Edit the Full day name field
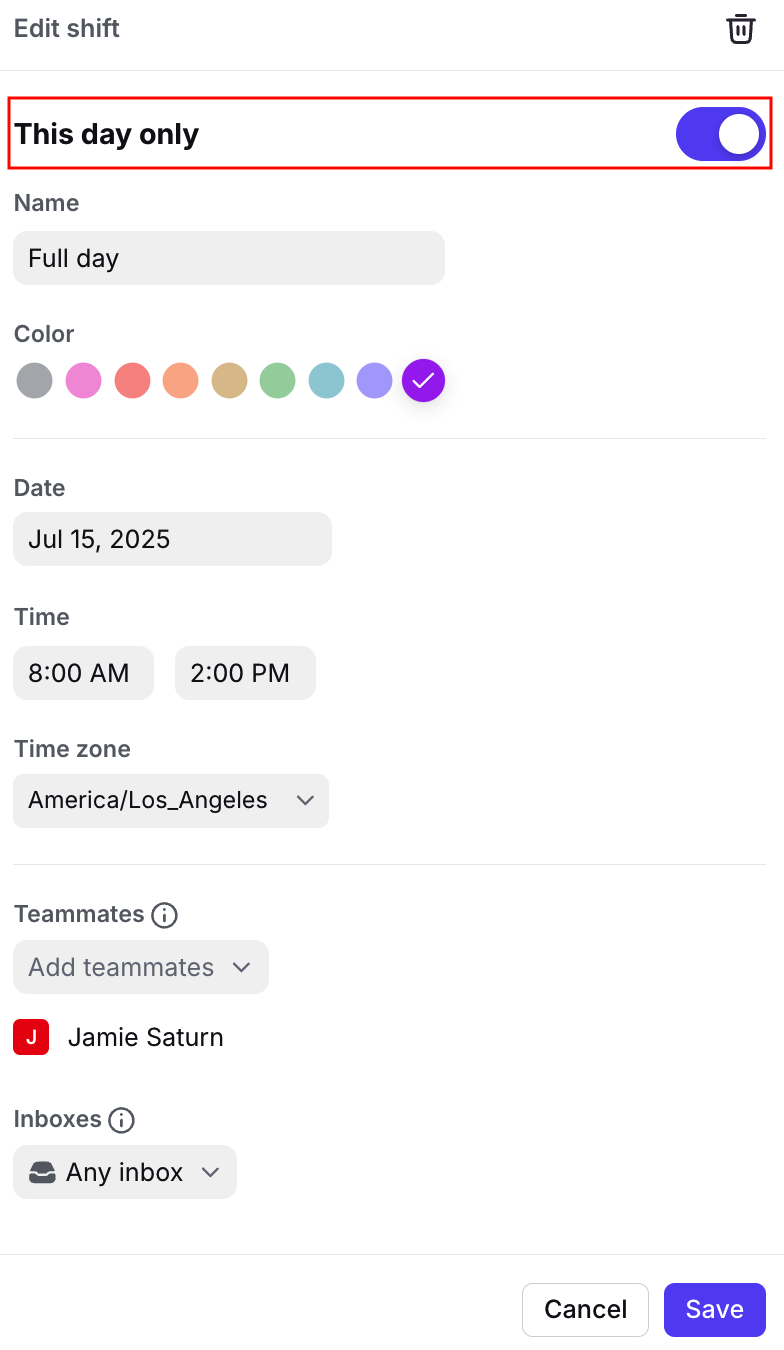The height and width of the screenshot is (1350, 784). click(x=229, y=258)
